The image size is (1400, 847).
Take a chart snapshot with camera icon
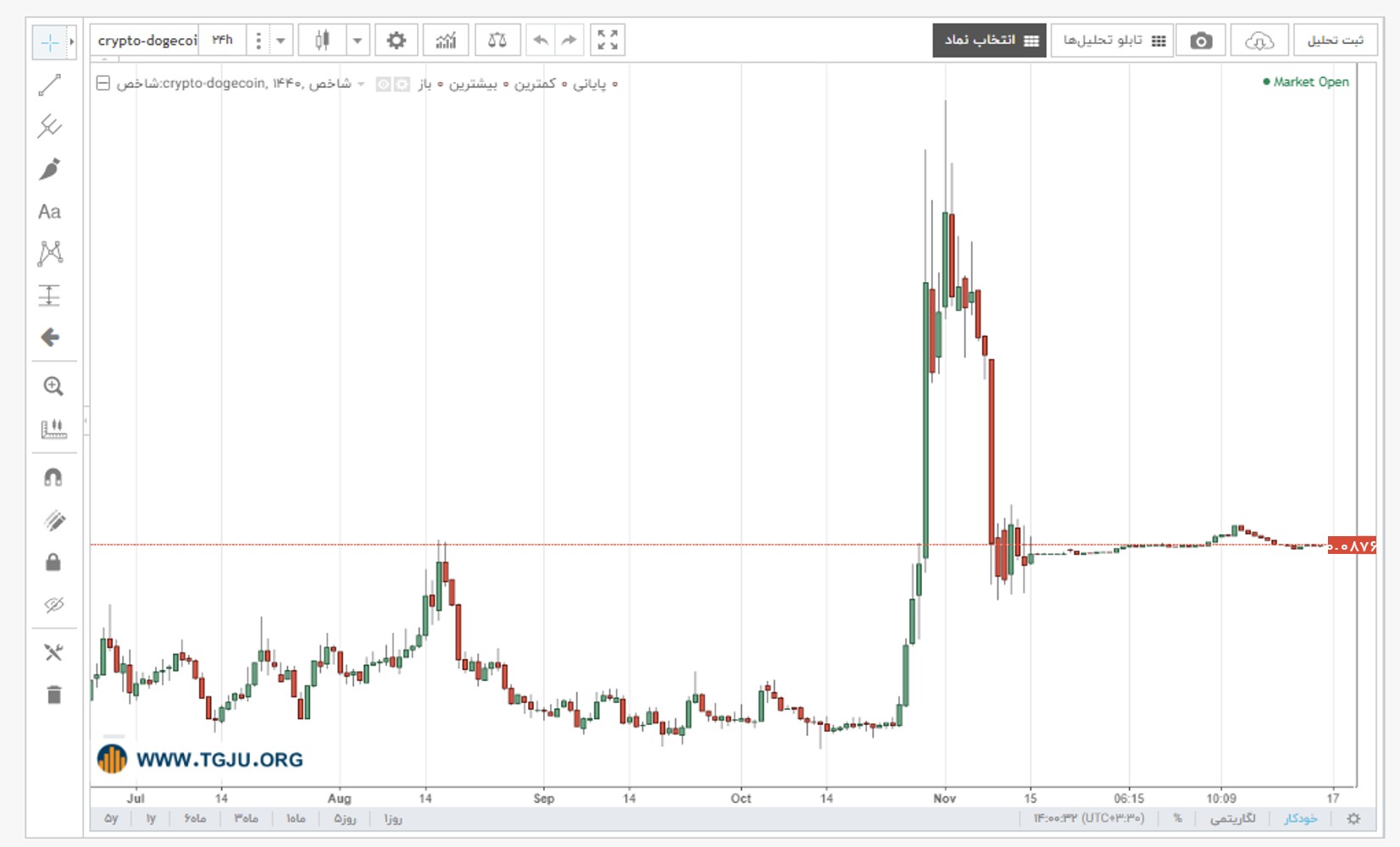click(1201, 41)
